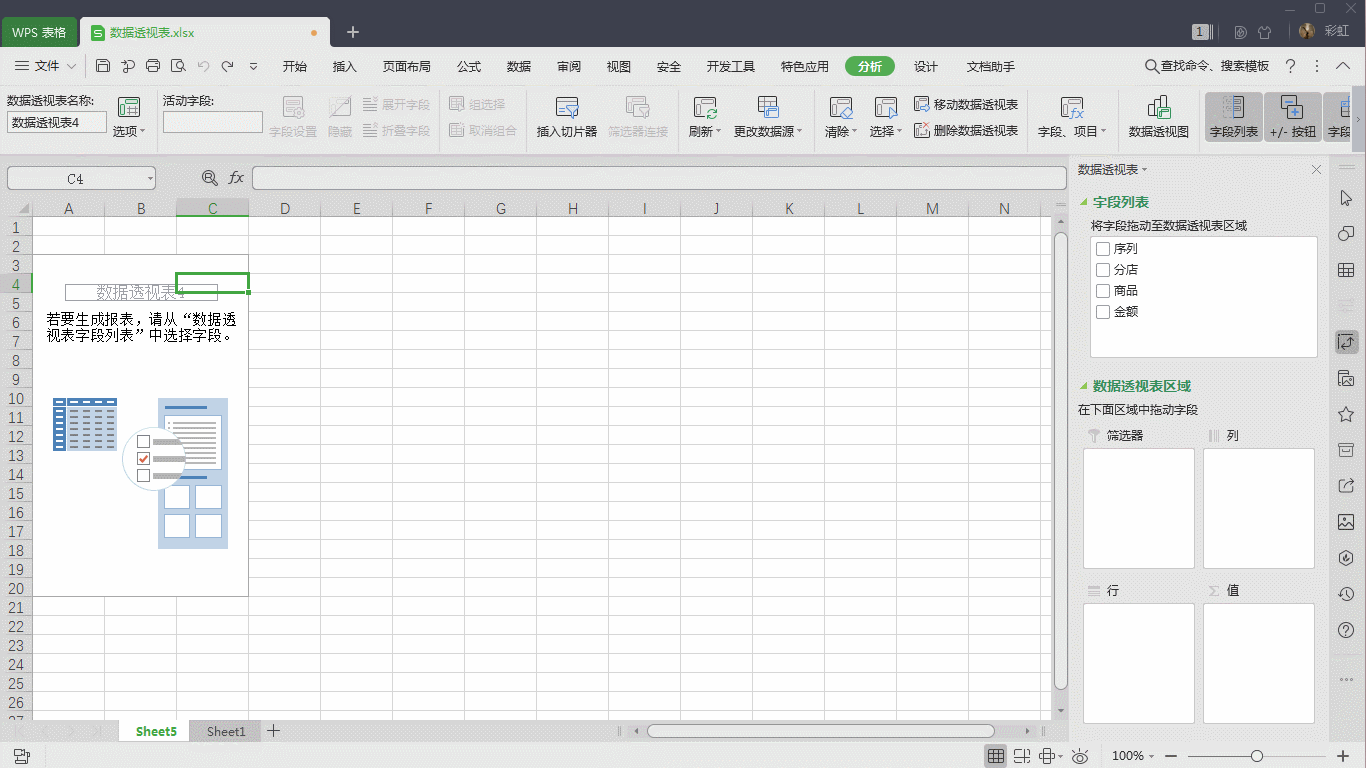Image resolution: width=1366 pixels, height=768 pixels.
Task: Click the fx insert function button
Action: 236,177
